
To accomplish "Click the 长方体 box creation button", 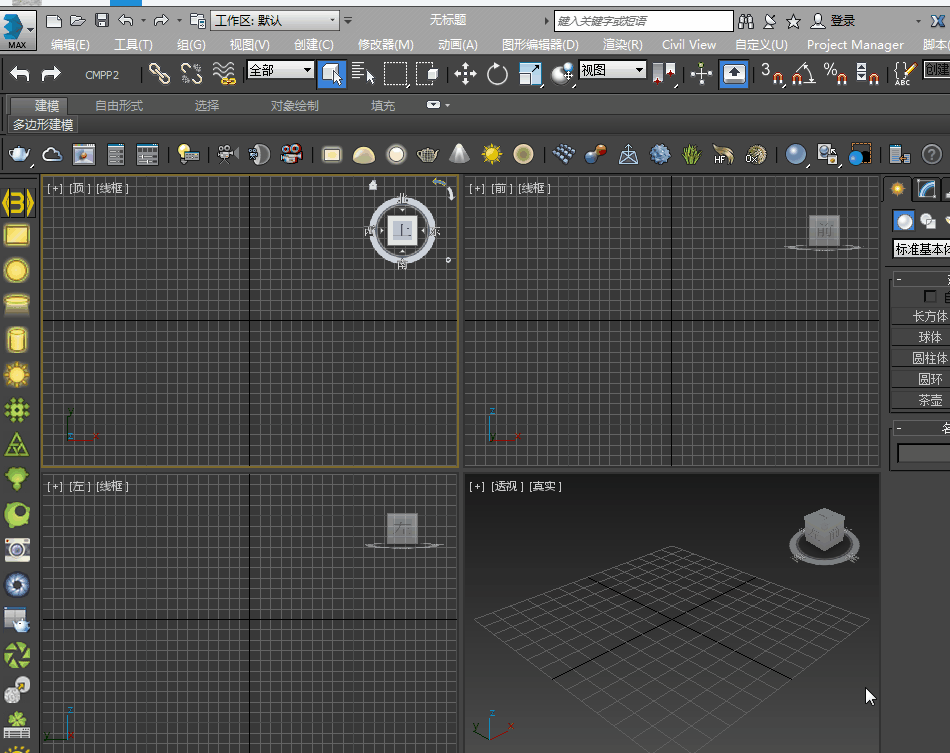I will pos(929,316).
